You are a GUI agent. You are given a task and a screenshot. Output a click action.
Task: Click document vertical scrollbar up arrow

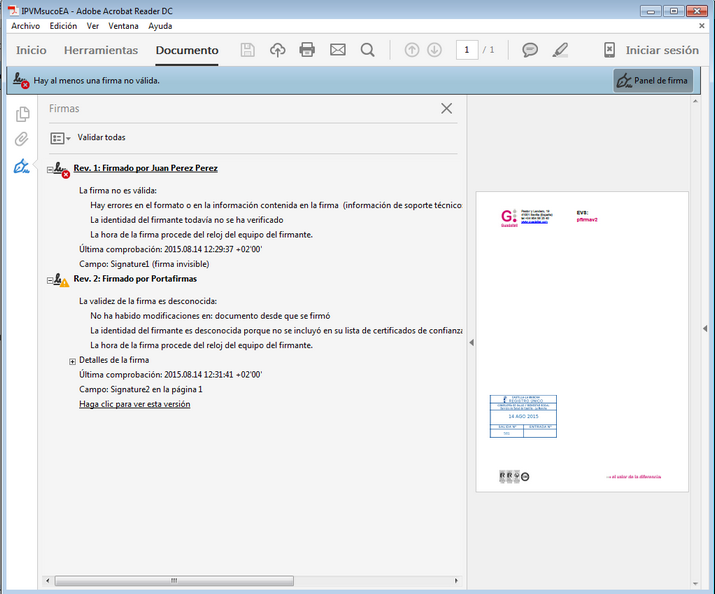click(695, 101)
